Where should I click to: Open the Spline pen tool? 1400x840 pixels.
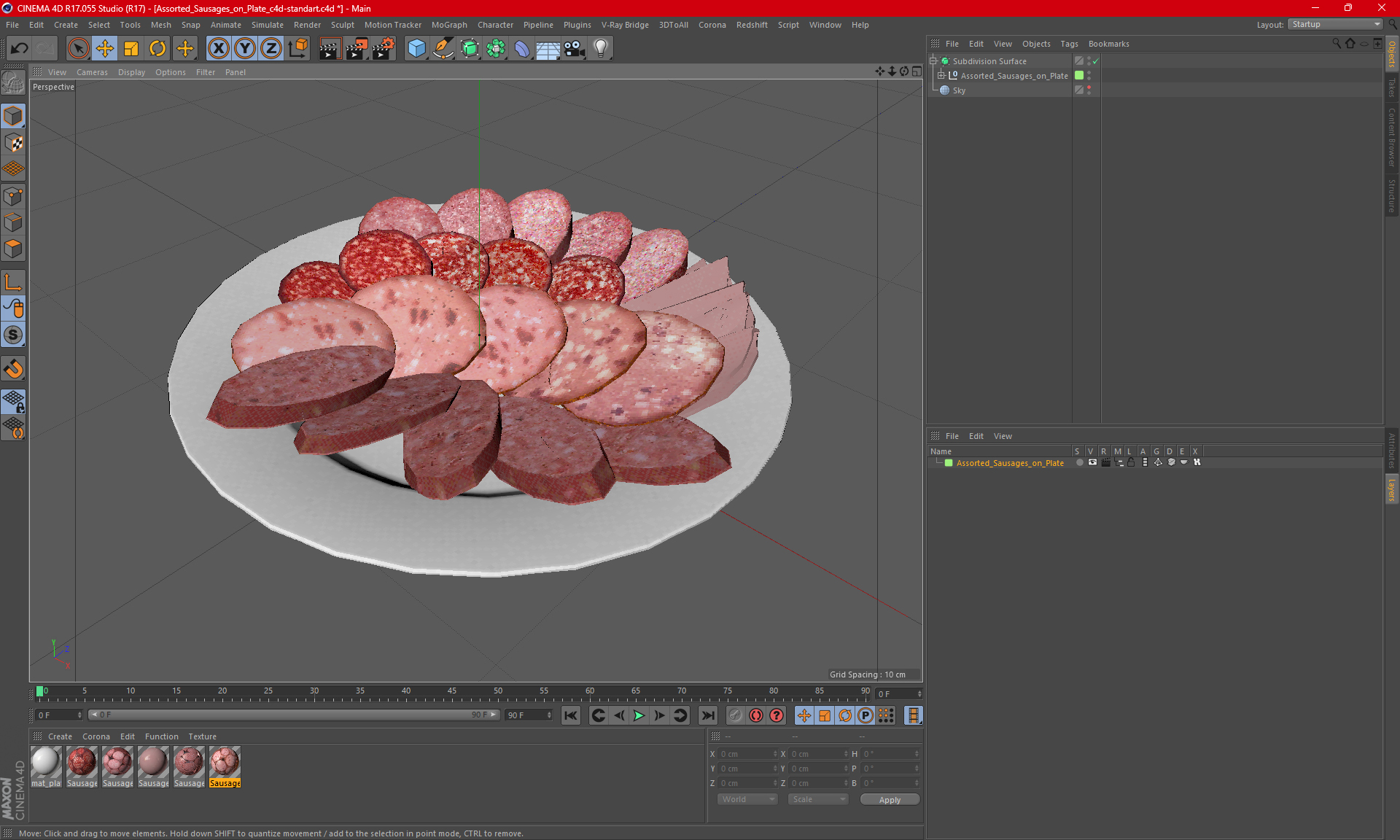click(x=443, y=49)
